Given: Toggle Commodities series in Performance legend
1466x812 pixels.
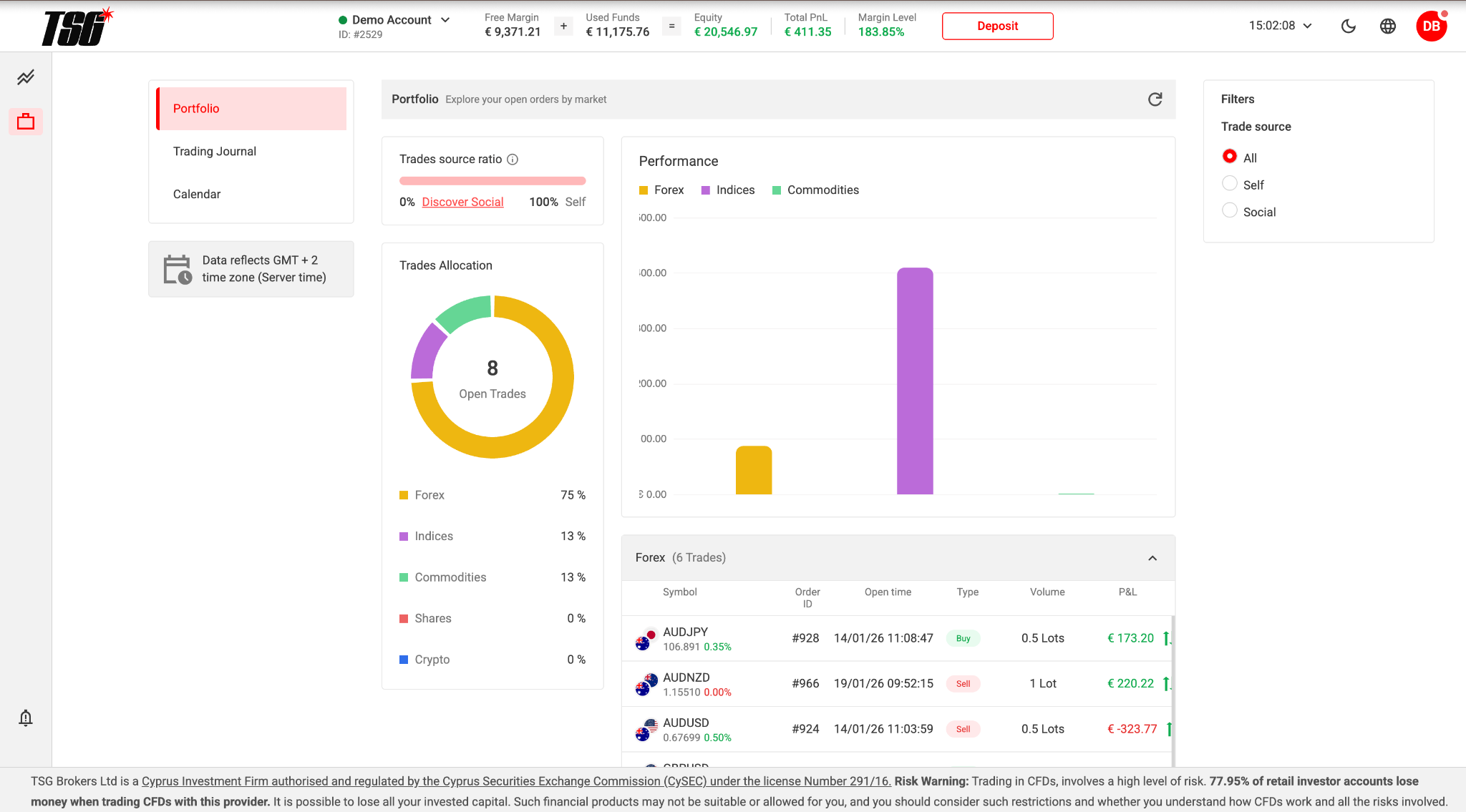Looking at the screenshot, I should tap(815, 190).
